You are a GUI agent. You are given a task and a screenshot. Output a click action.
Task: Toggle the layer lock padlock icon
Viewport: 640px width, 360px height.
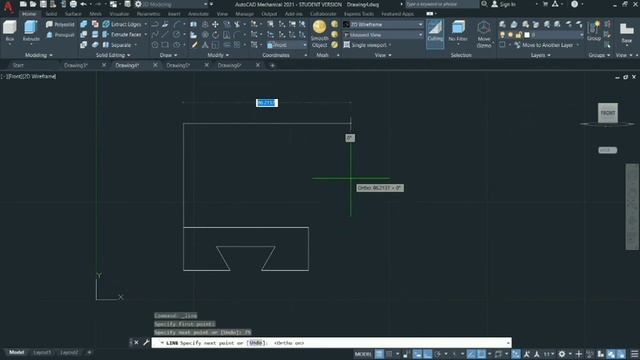518,35
